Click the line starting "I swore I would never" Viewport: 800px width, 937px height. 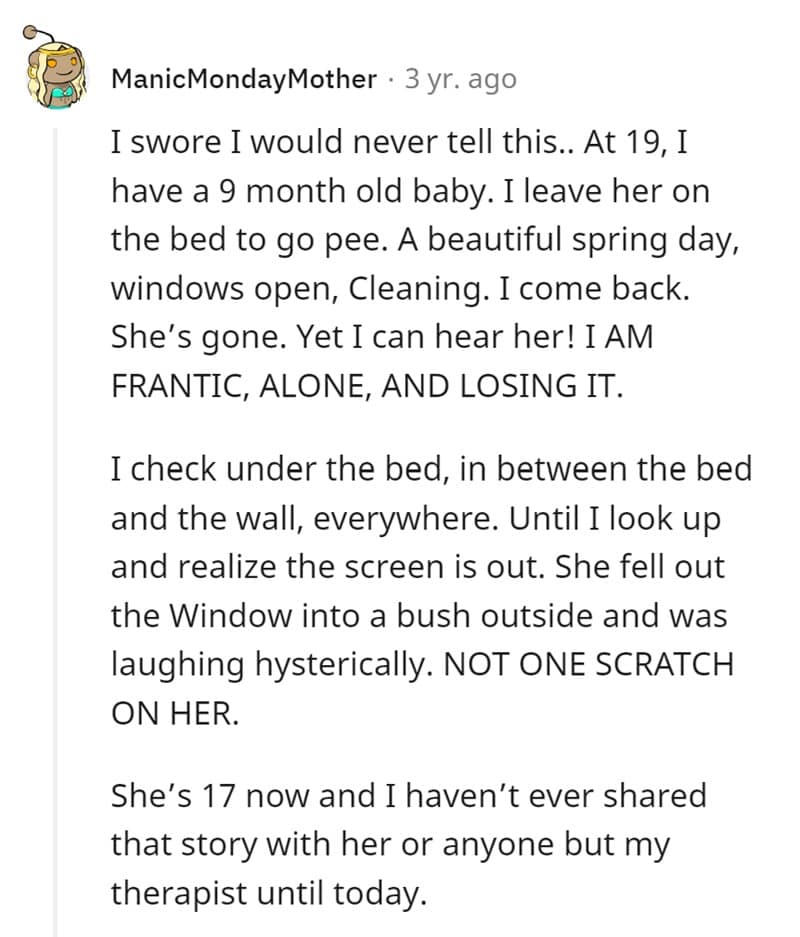[397, 141]
